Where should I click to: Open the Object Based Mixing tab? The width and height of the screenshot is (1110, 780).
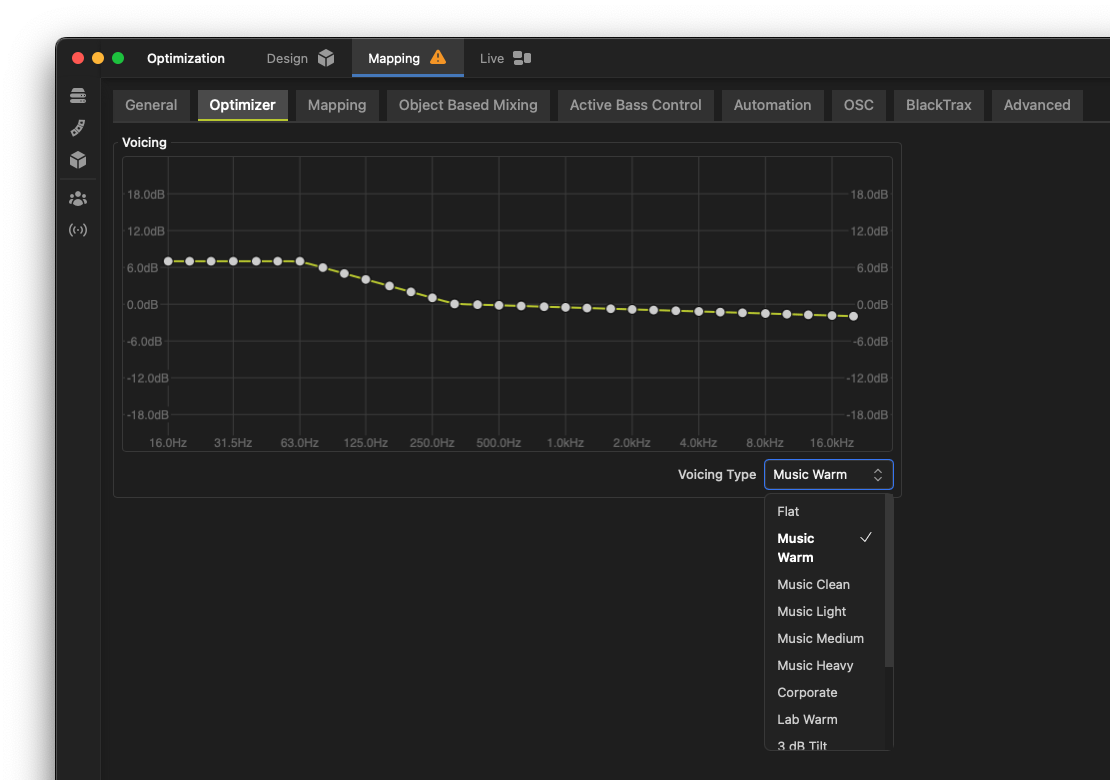click(x=468, y=105)
